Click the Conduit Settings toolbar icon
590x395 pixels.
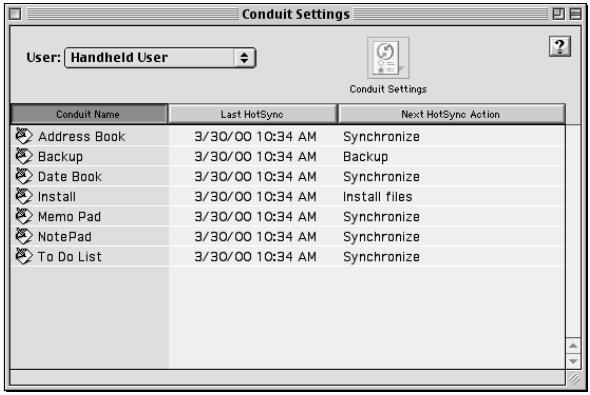388,58
